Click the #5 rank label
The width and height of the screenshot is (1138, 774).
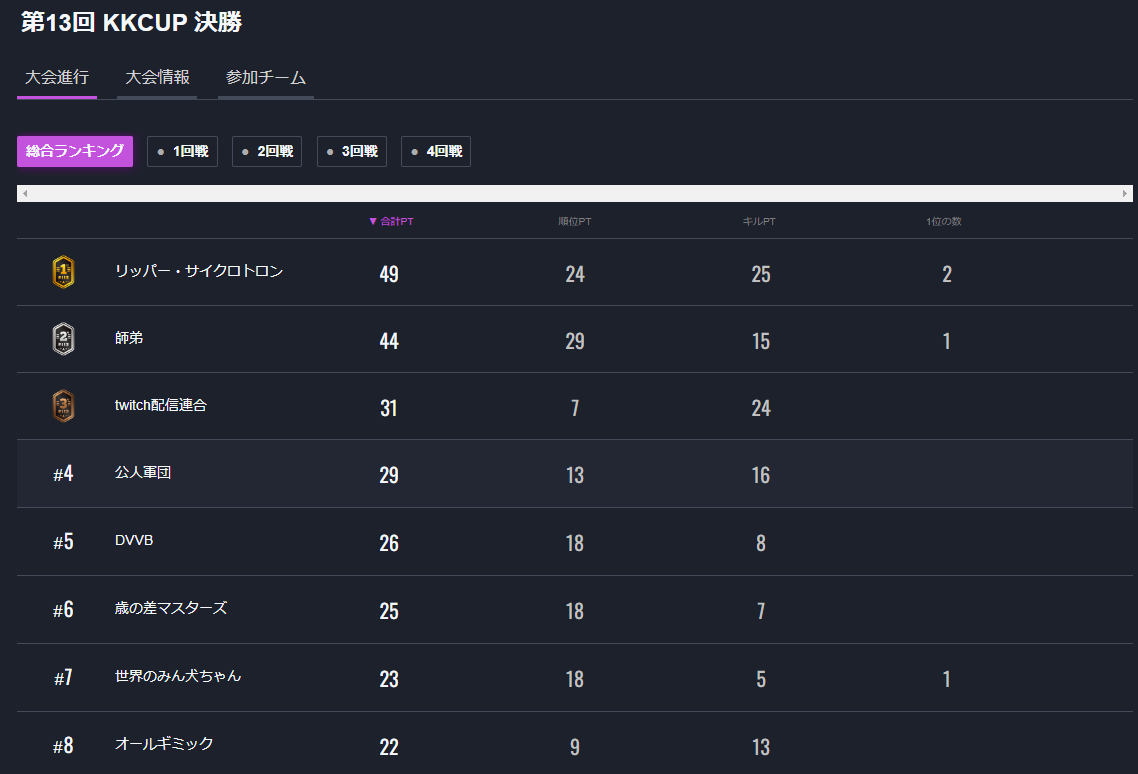click(63, 542)
